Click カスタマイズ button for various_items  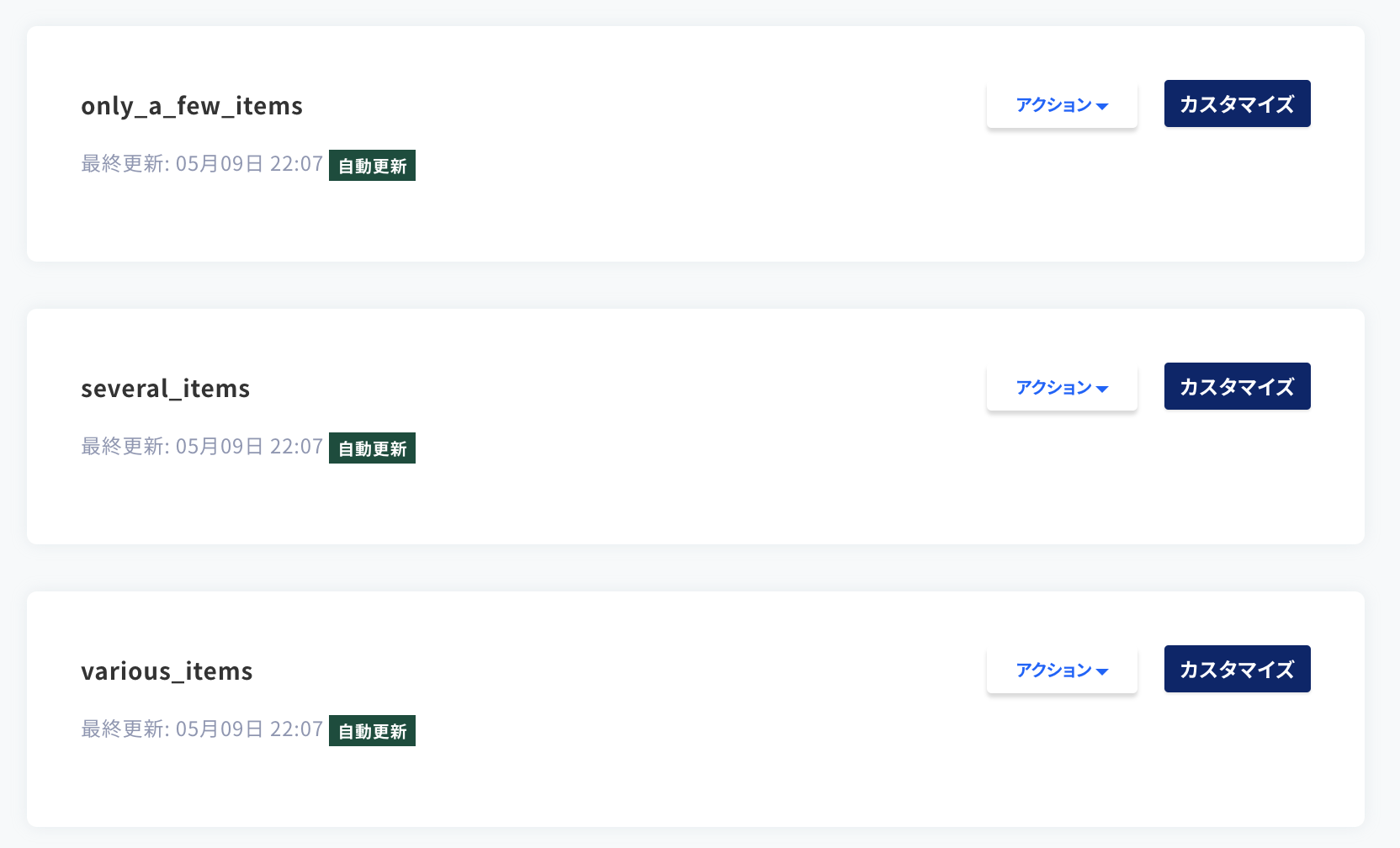(1237, 669)
